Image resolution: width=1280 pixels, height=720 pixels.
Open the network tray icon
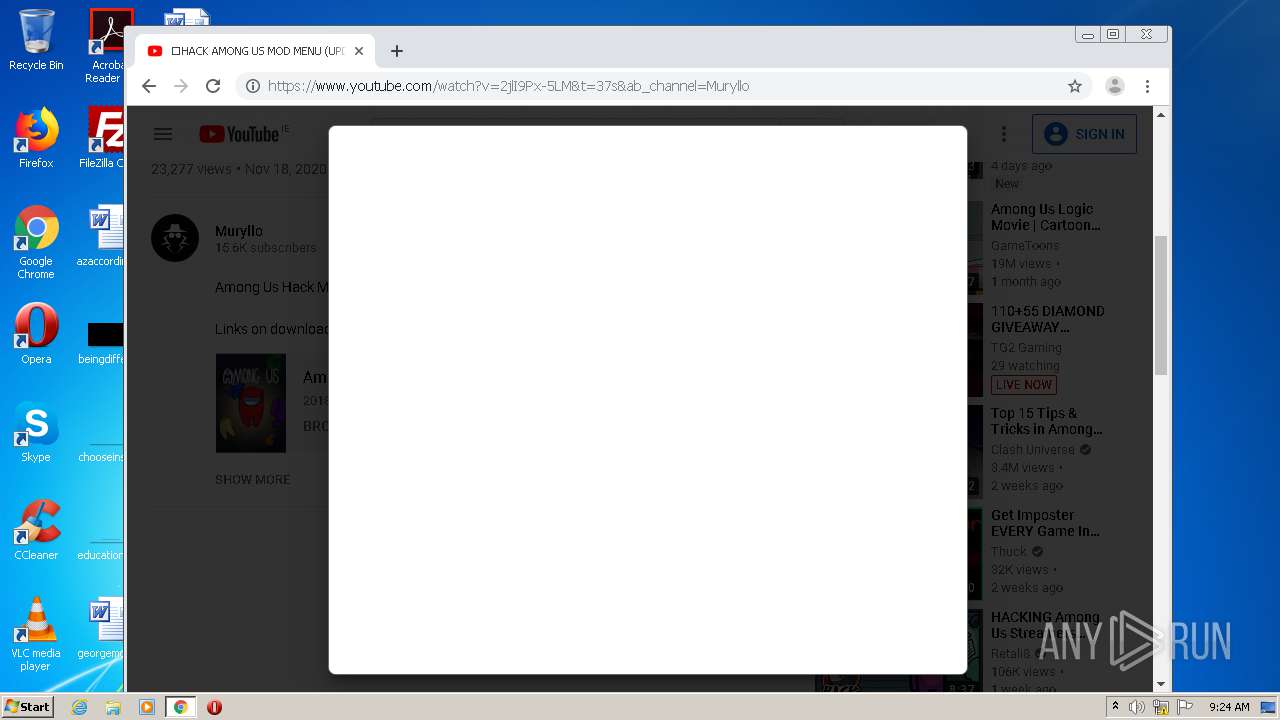pyautogui.click(x=1161, y=707)
